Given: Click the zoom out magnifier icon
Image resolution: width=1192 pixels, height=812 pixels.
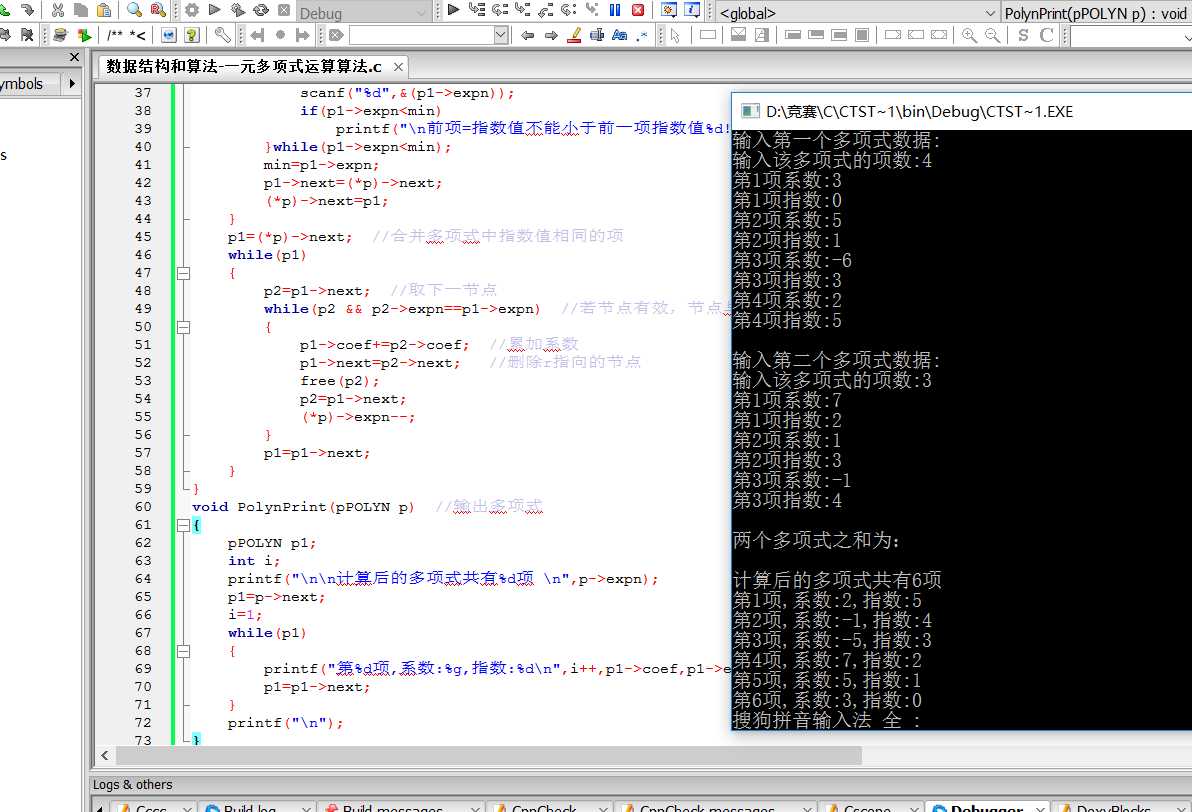Looking at the screenshot, I should click(x=992, y=34).
